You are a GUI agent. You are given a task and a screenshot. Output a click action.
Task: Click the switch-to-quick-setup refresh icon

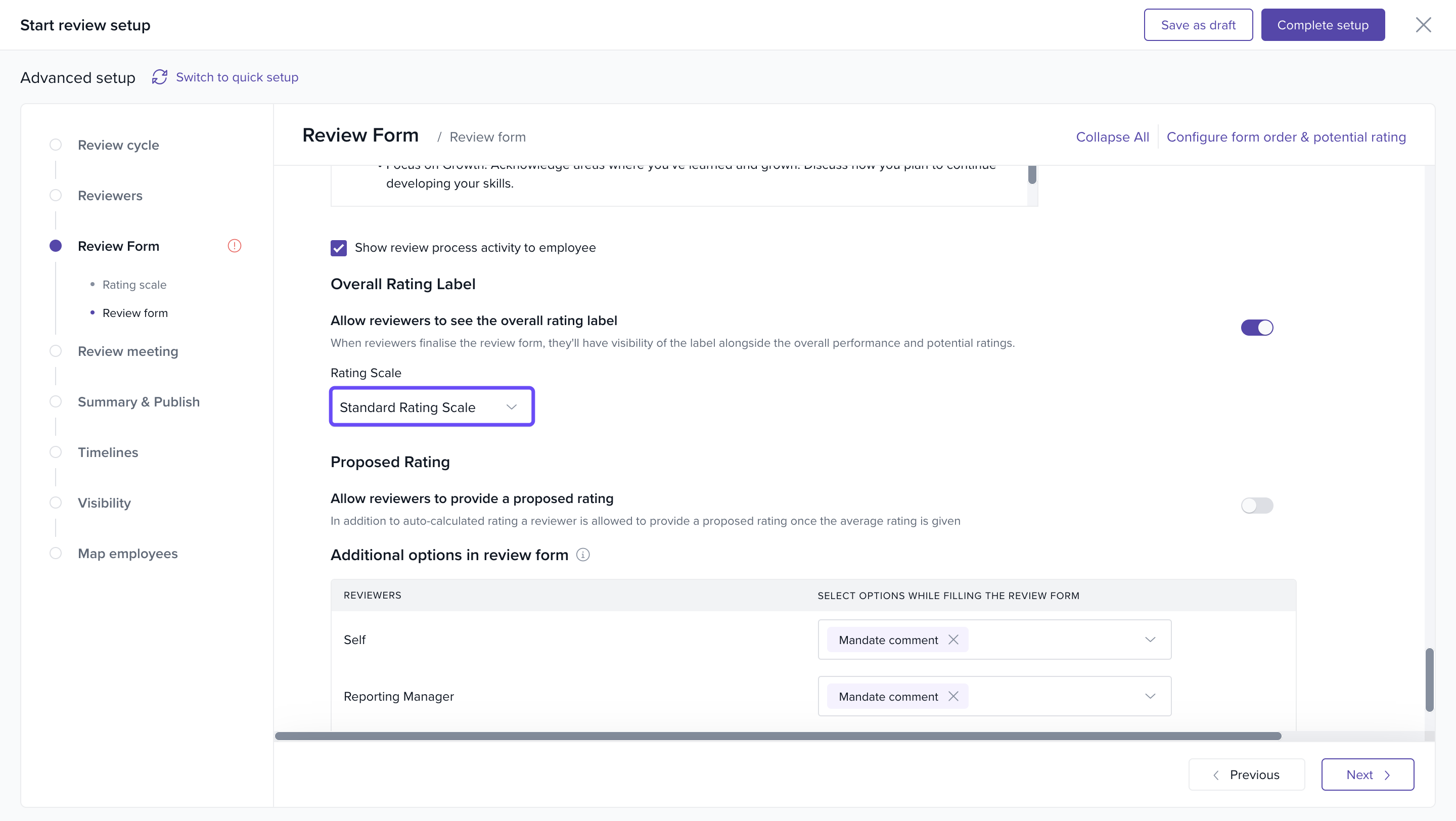coord(159,77)
